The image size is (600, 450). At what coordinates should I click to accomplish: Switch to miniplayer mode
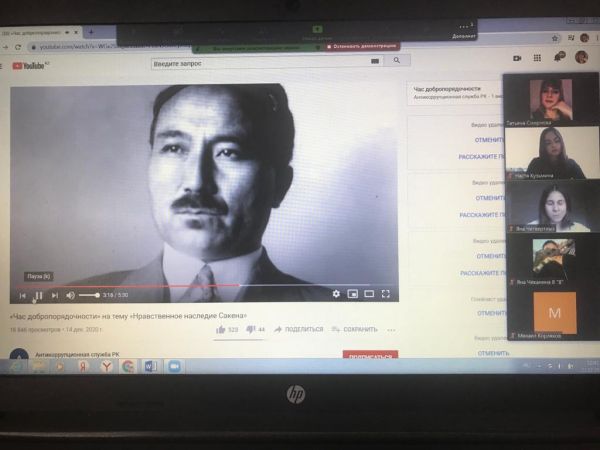click(x=352, y=294)
